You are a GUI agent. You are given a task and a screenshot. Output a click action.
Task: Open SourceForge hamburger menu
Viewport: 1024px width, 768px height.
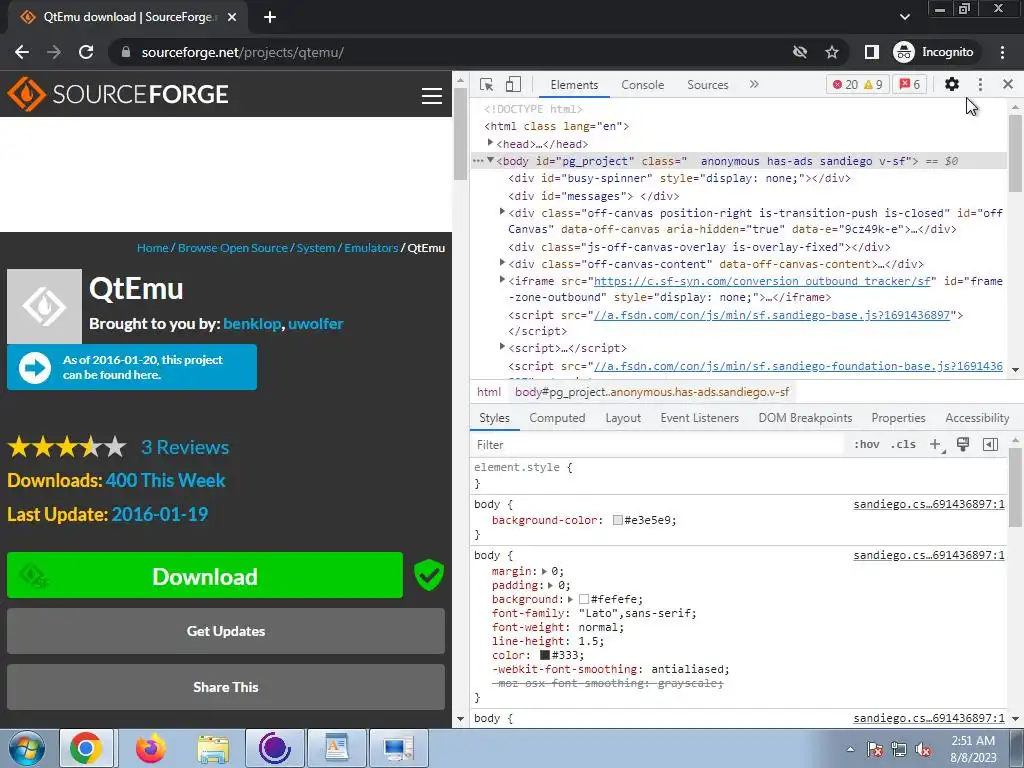pos(432,95)
